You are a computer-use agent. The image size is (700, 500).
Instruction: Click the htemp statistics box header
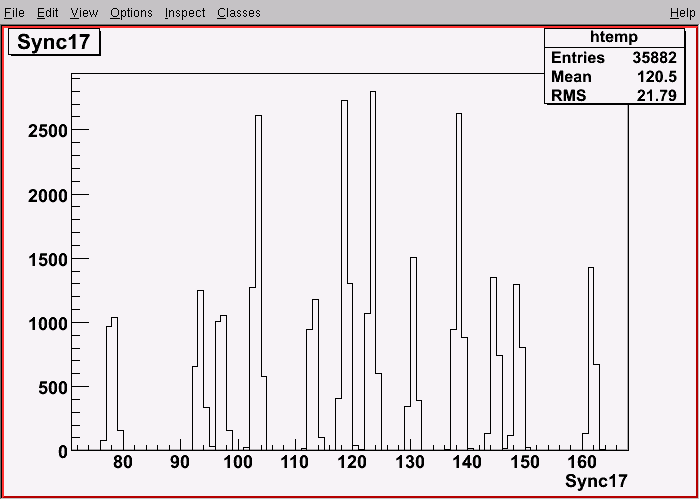click(614, 38)
